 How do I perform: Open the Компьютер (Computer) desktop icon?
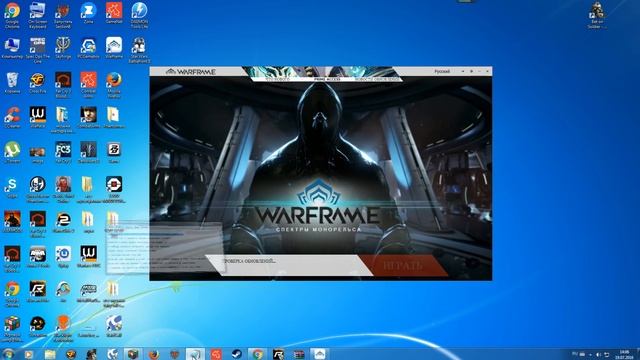coord(12,48)
